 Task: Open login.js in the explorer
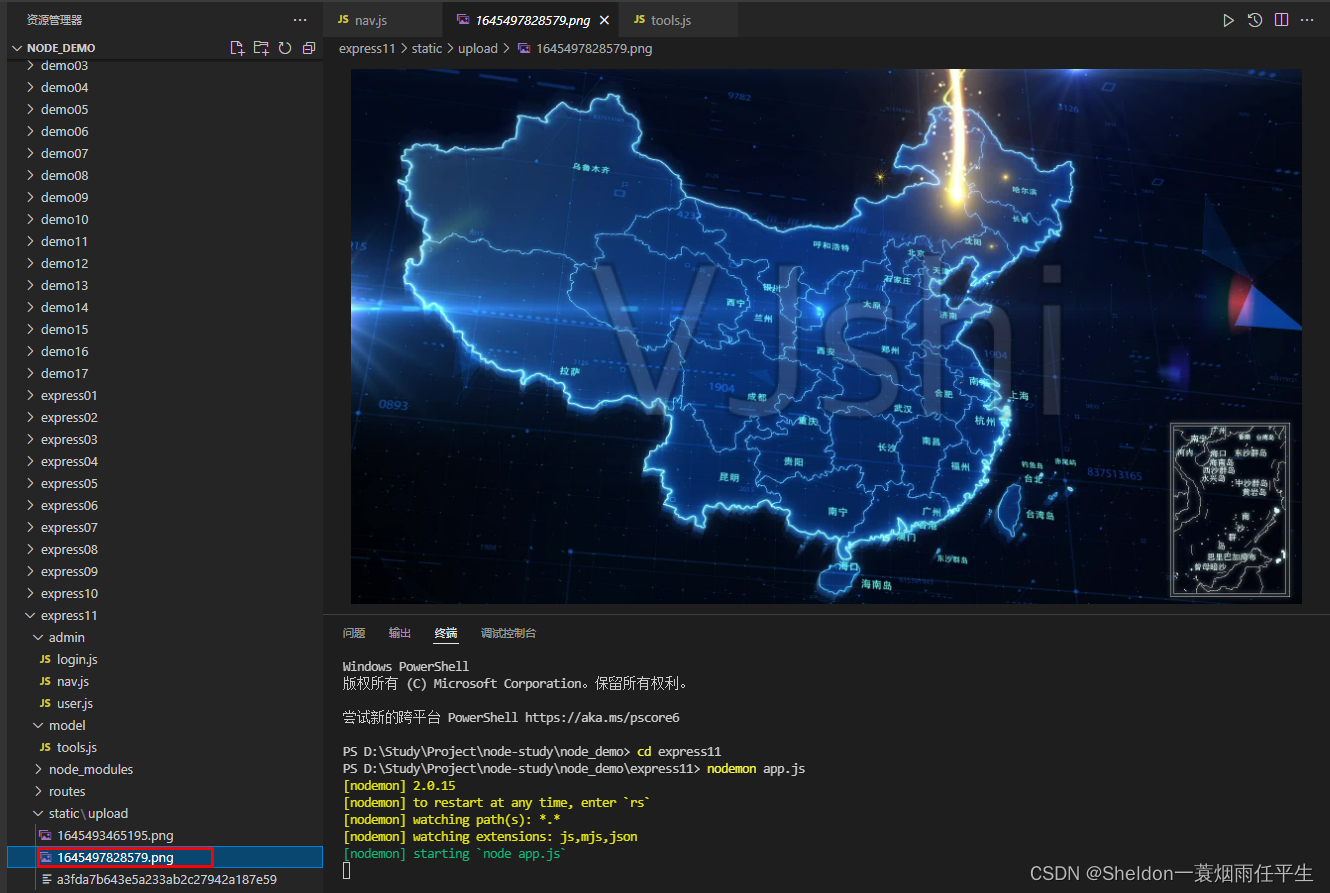tap(165, 659)
